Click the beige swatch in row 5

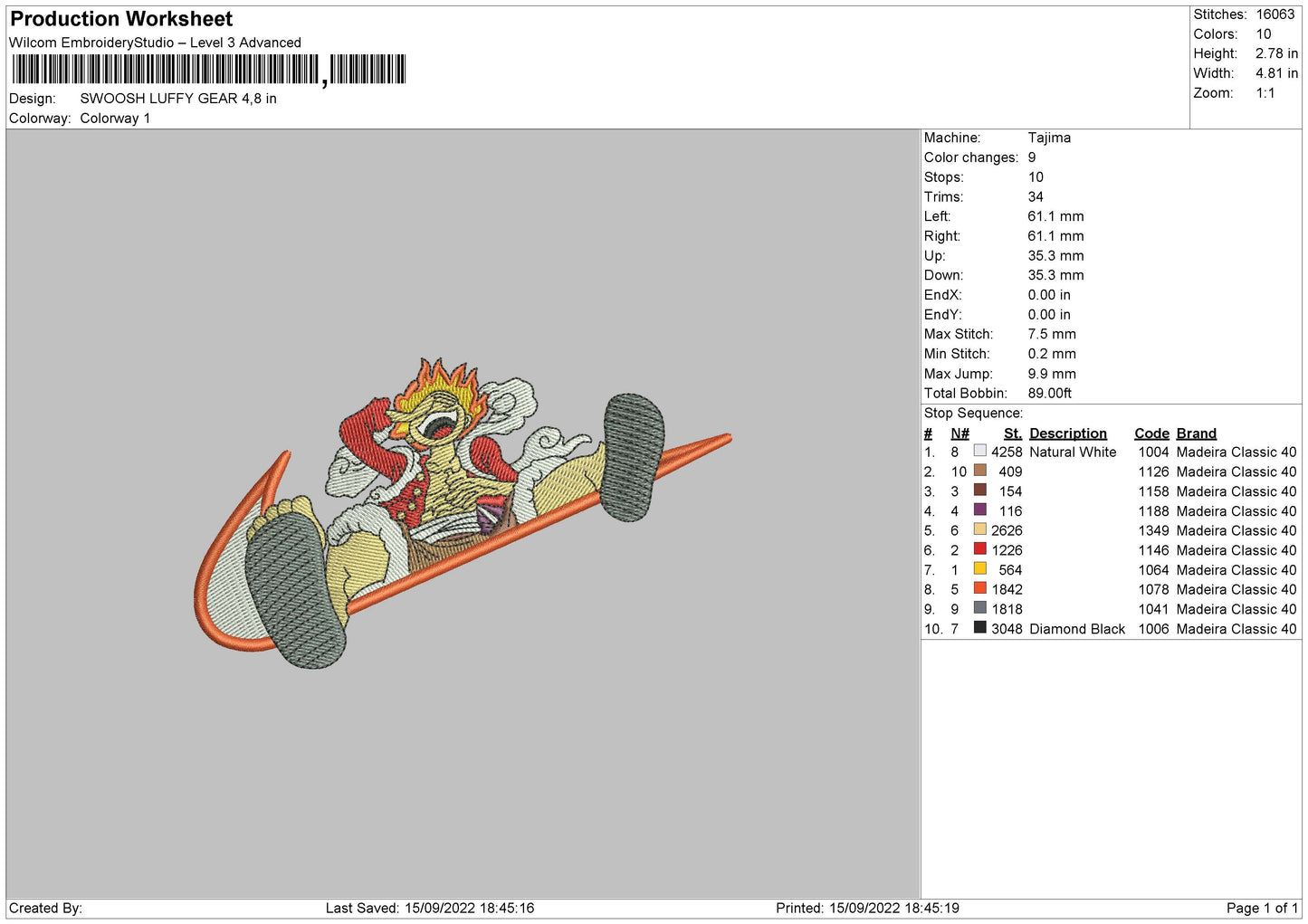coord(979,529)
